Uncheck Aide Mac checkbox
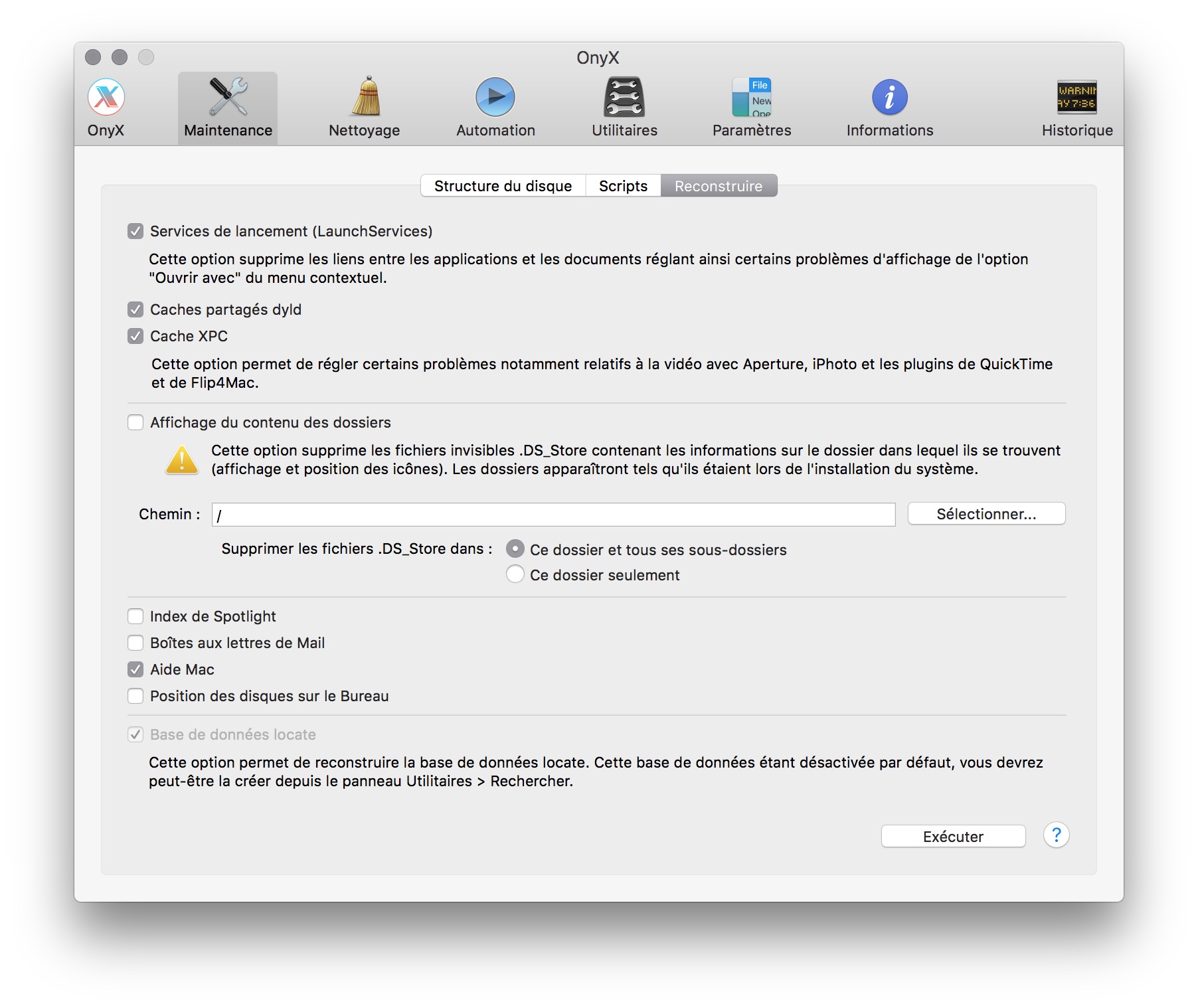 click(135, 669)
